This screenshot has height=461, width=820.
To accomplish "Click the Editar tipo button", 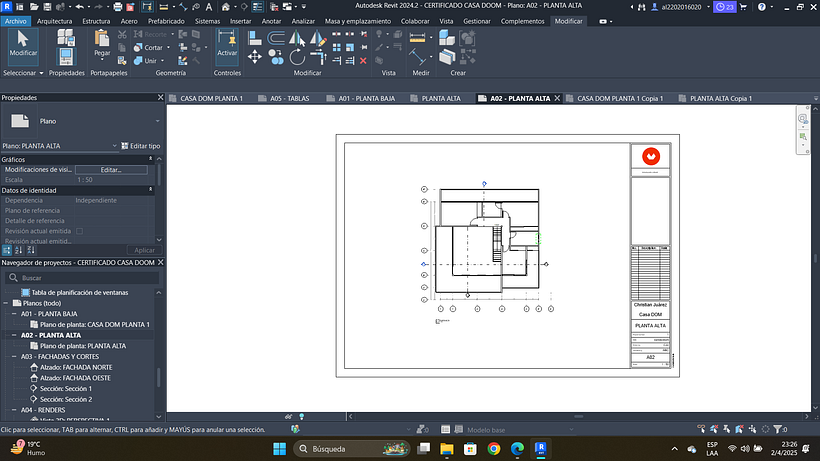I will pyautogui.click(x=141, y=146).
